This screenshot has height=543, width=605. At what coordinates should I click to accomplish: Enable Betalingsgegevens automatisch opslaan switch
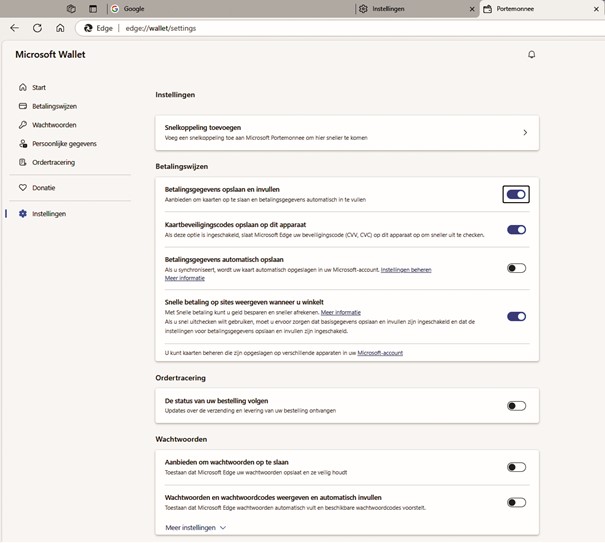coord(516,268)
